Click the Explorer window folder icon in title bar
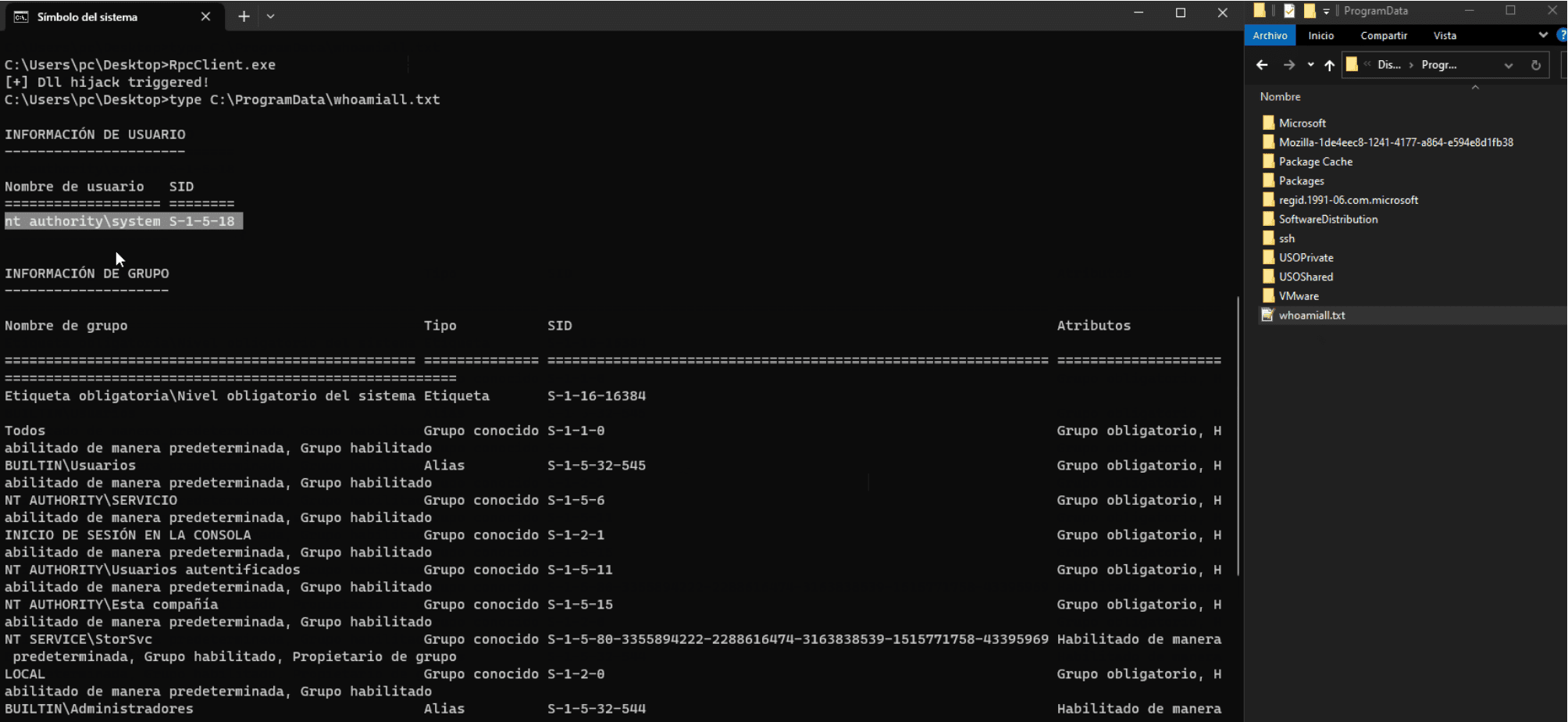1568x722 pixels. tap(1260, 10)
